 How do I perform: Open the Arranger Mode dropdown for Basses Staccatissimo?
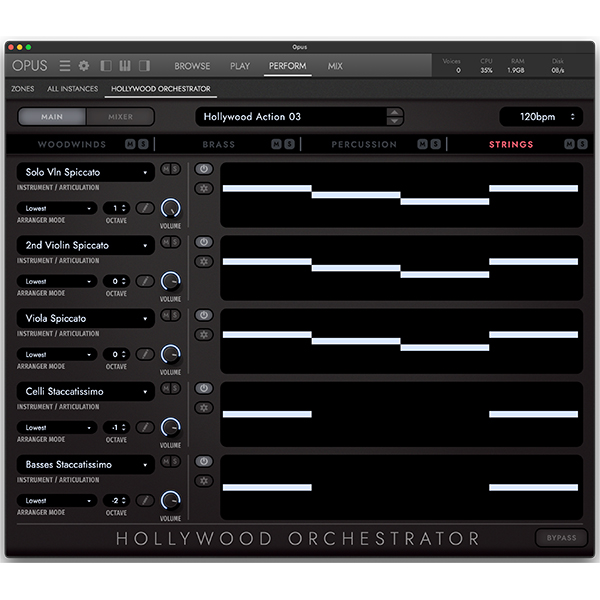(58, 500)
